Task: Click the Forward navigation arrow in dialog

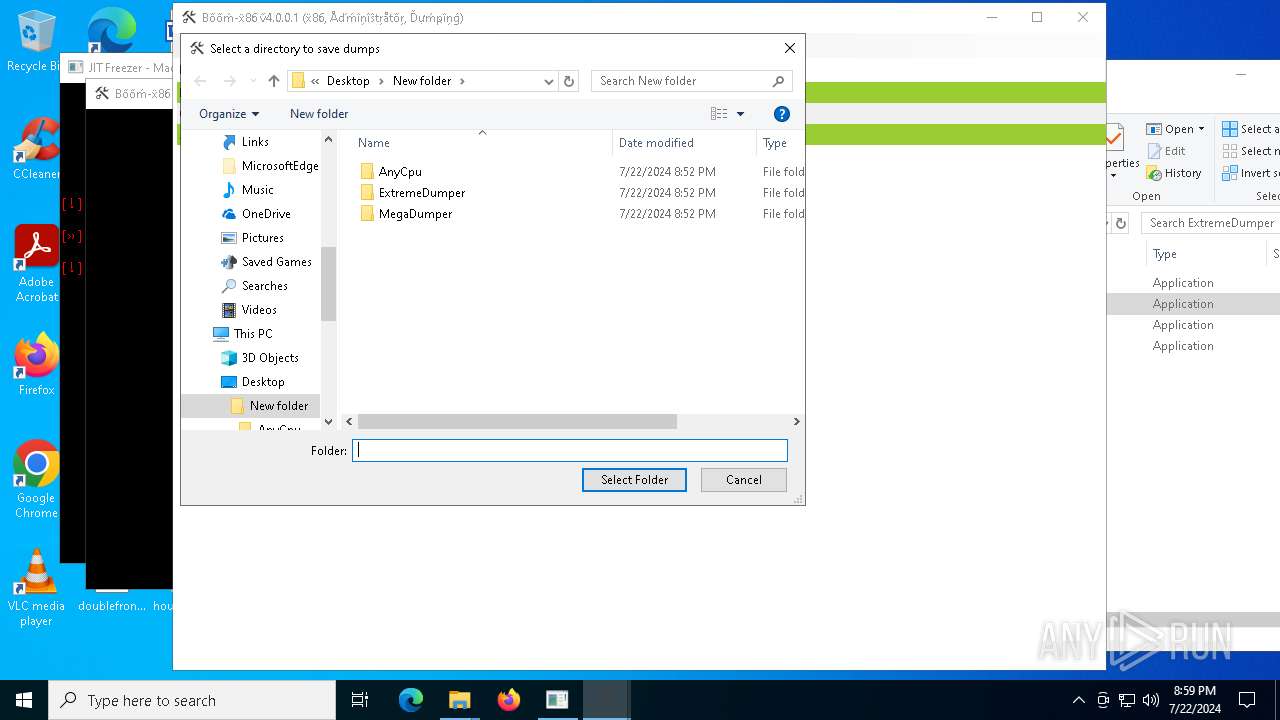Action: tap(230, 81)
